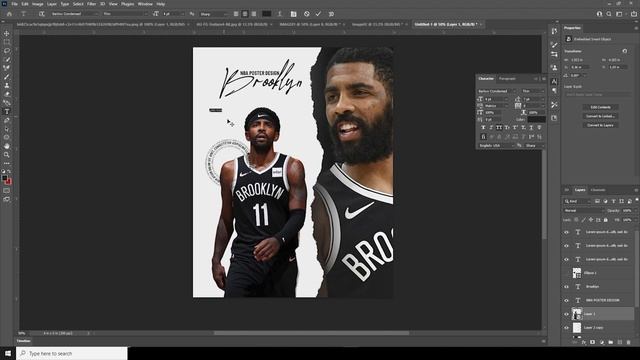This screenshot has height=360, width=640.
Task: Click Convert to Layers button
Action: click(600, 125)
